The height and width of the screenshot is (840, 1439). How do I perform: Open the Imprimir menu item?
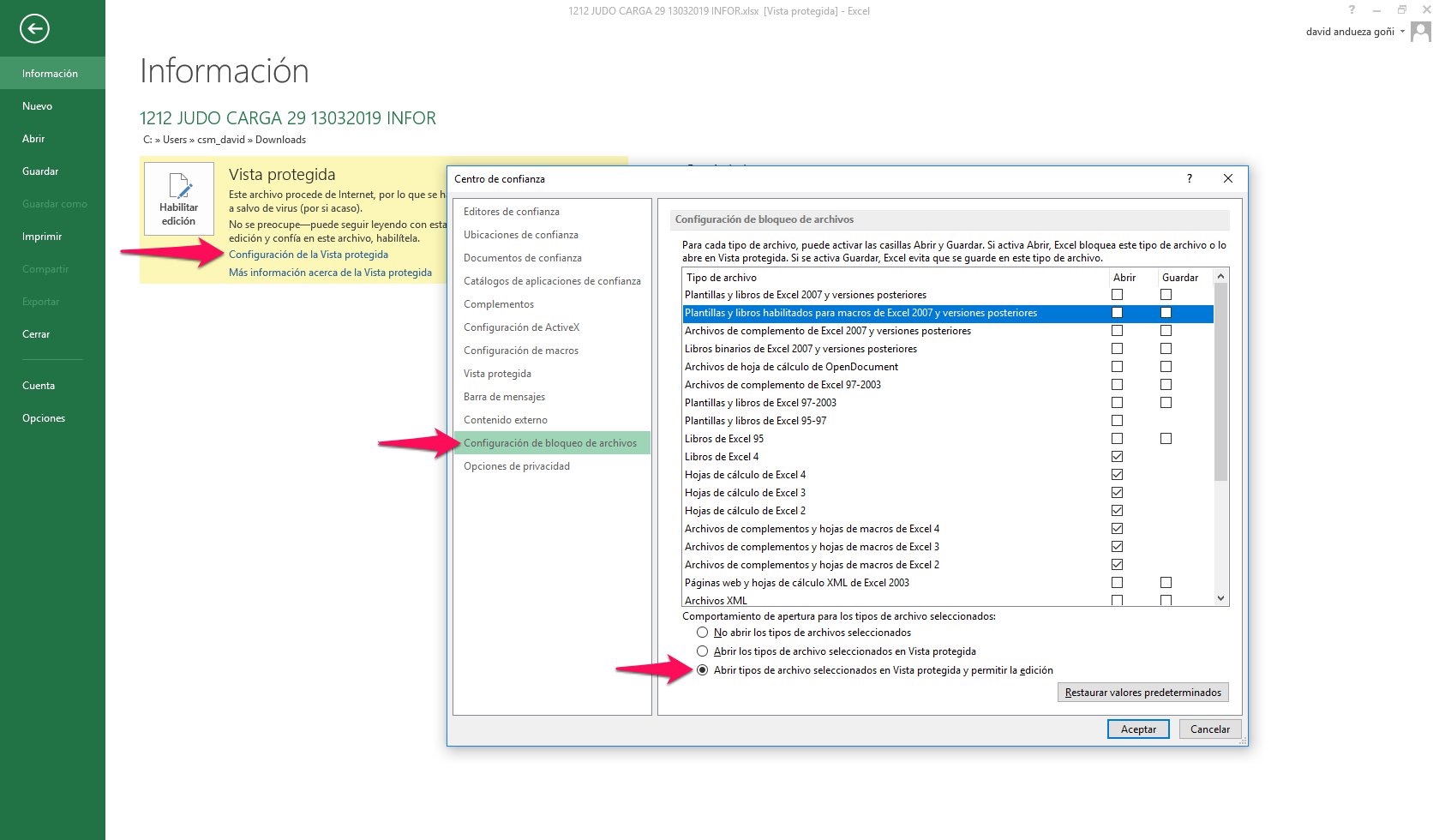42,237
